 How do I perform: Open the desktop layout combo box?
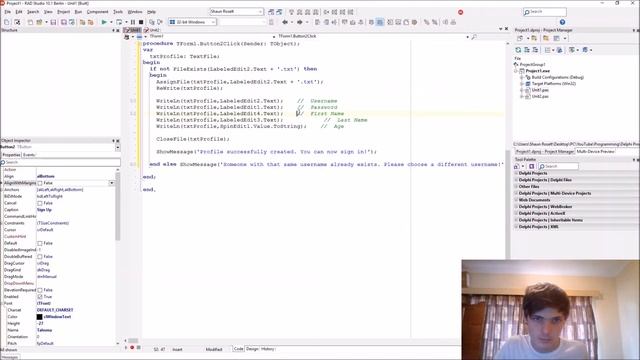coord(236,12)
